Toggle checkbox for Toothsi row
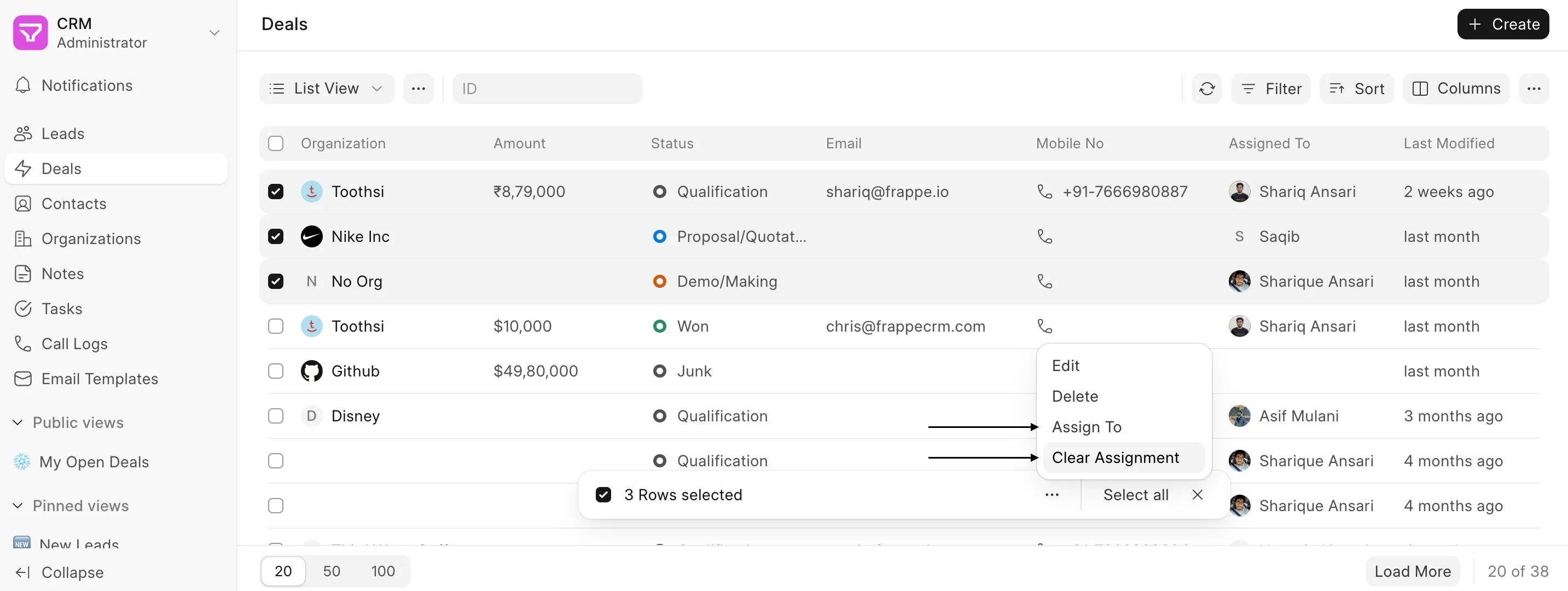The width and height of the screenshot is (1568, 591). pyautogui.click(x=276, y=191)
